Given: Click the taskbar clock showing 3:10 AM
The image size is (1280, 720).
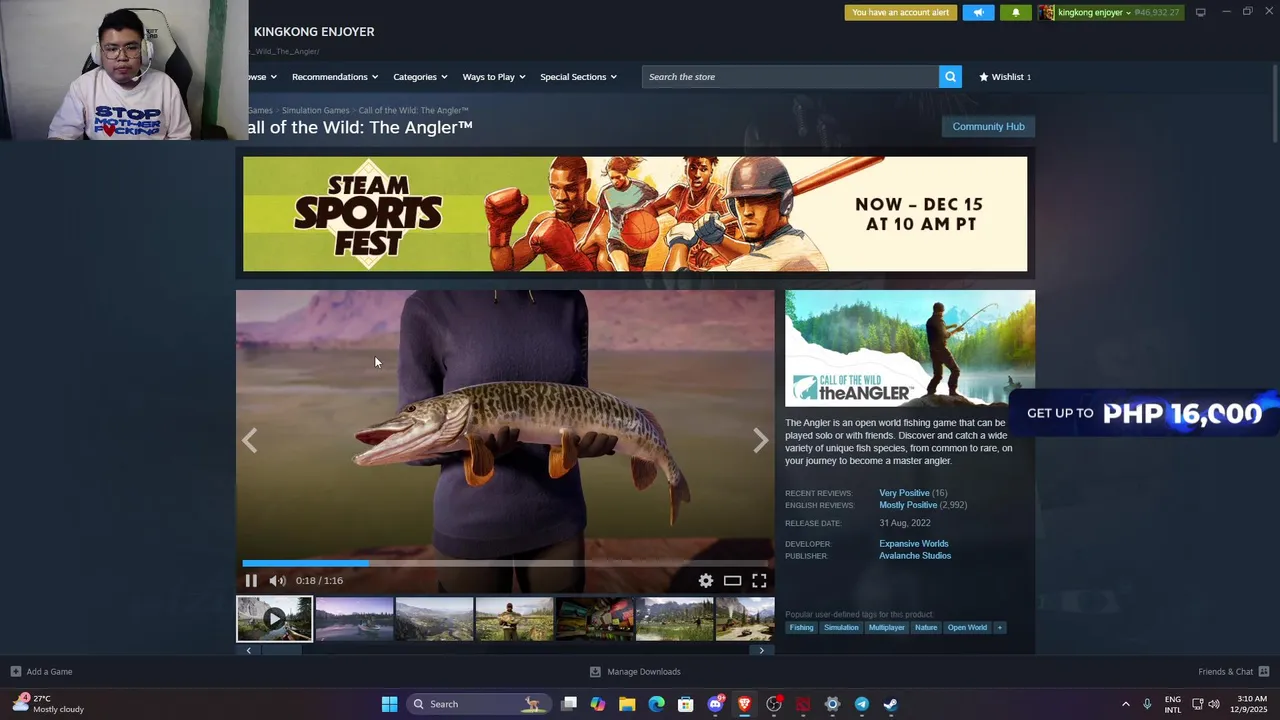Looking at the screenshot, I should coord(1251,704).
